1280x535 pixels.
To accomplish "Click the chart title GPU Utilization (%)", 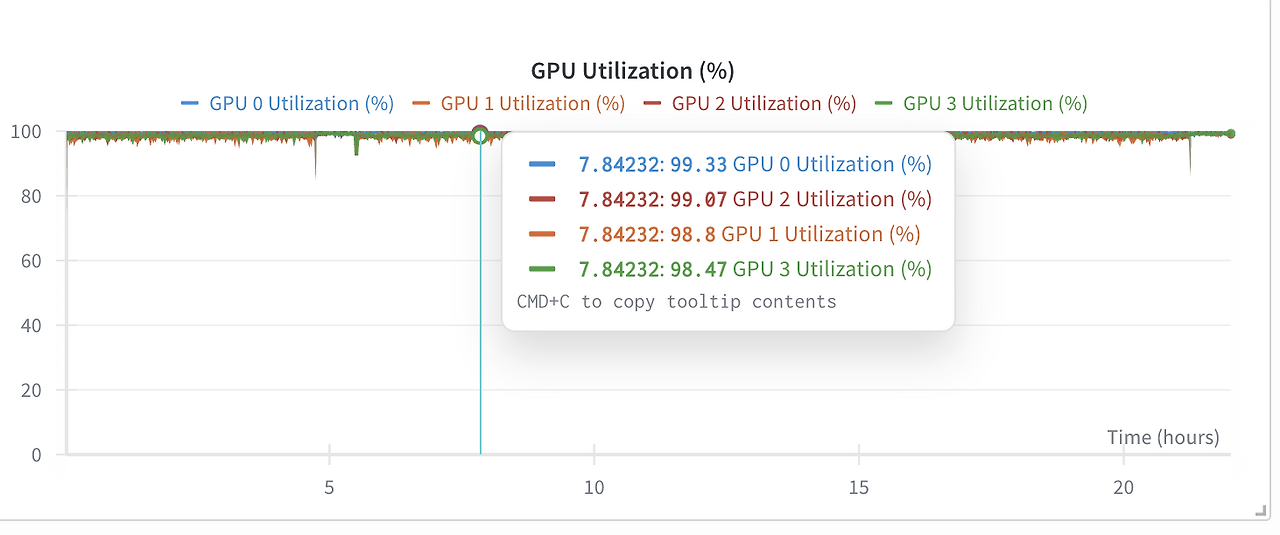I will [632, 71].
